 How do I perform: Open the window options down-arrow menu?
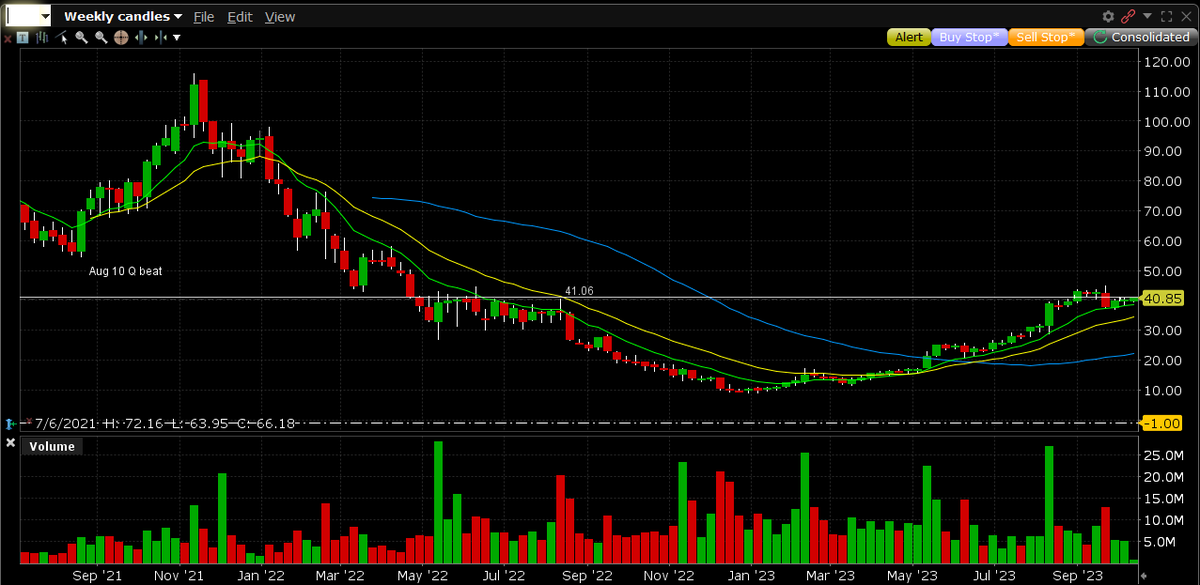click(x=1147, y=15)
